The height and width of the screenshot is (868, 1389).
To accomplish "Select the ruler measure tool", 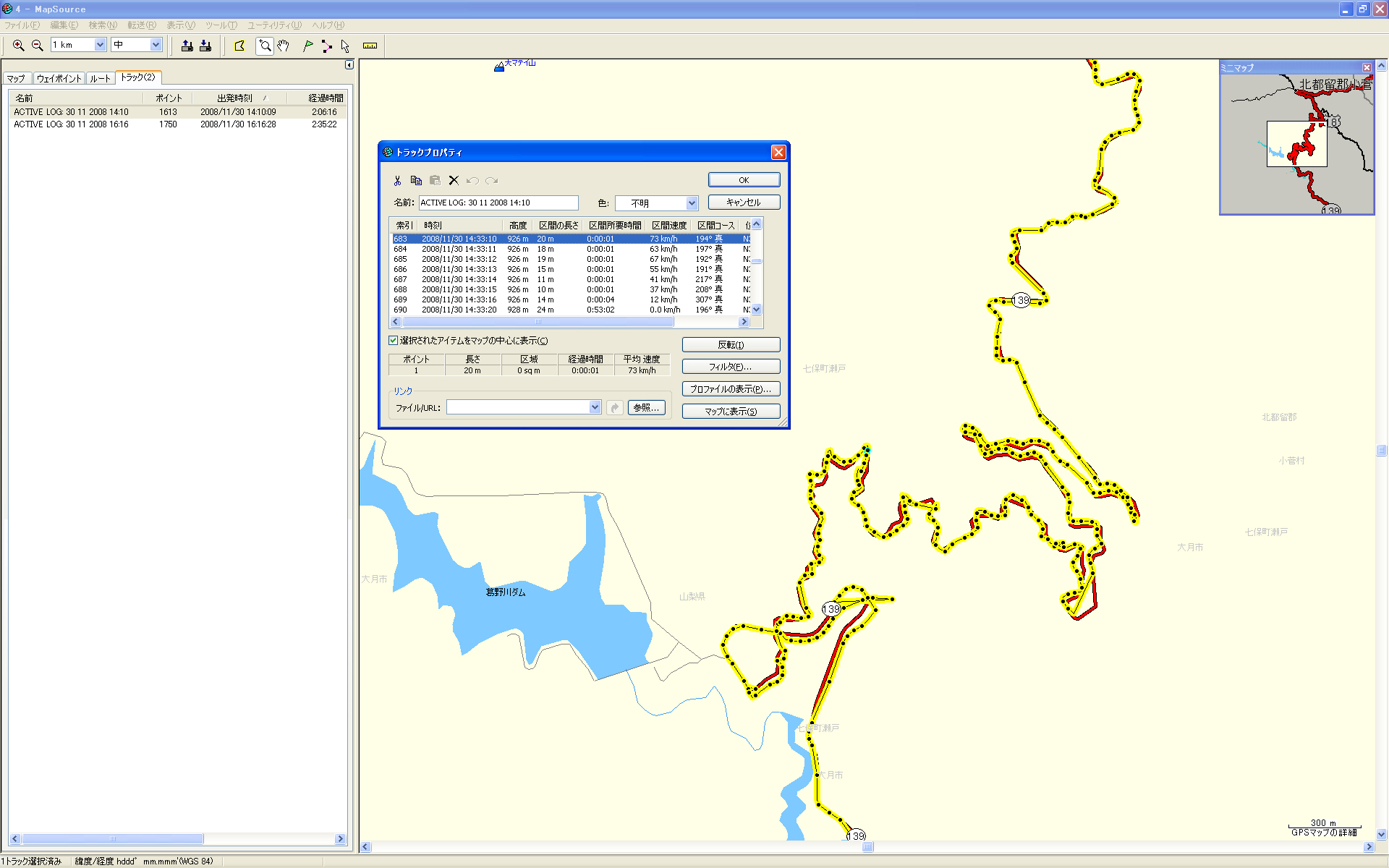I will click(370, 46).
